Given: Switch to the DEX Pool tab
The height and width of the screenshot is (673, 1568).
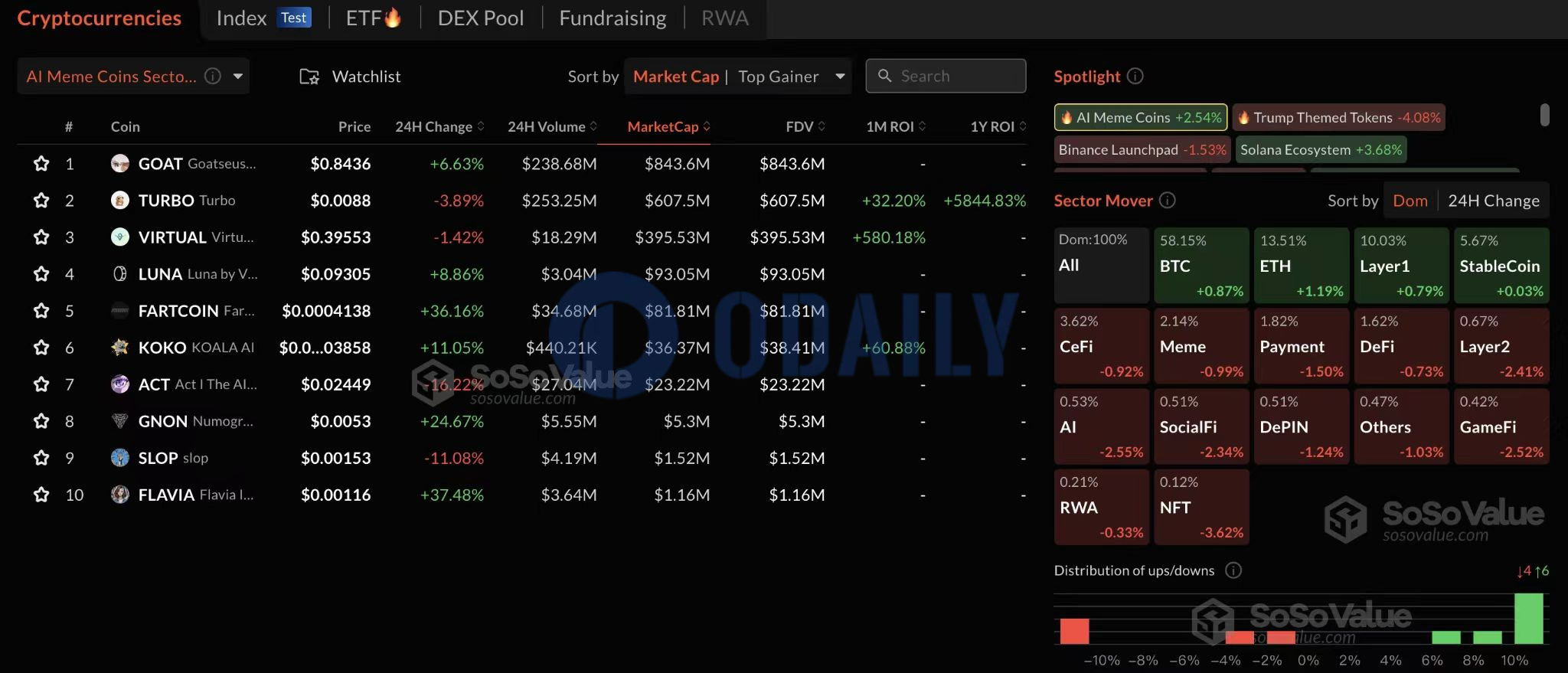Looking at the screenshot, I should [481, 18].
